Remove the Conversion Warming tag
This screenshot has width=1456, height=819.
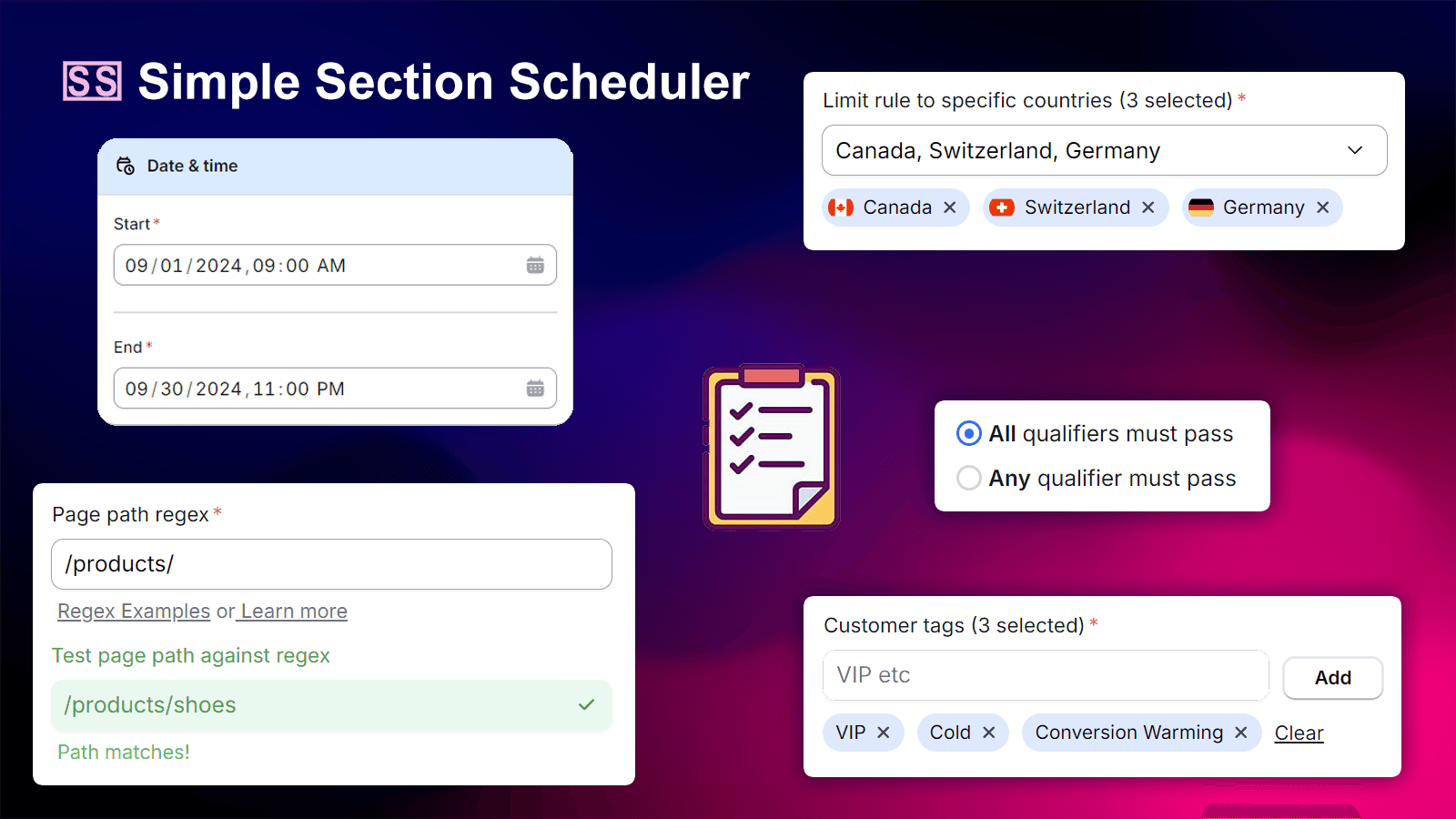point(1239,732)
